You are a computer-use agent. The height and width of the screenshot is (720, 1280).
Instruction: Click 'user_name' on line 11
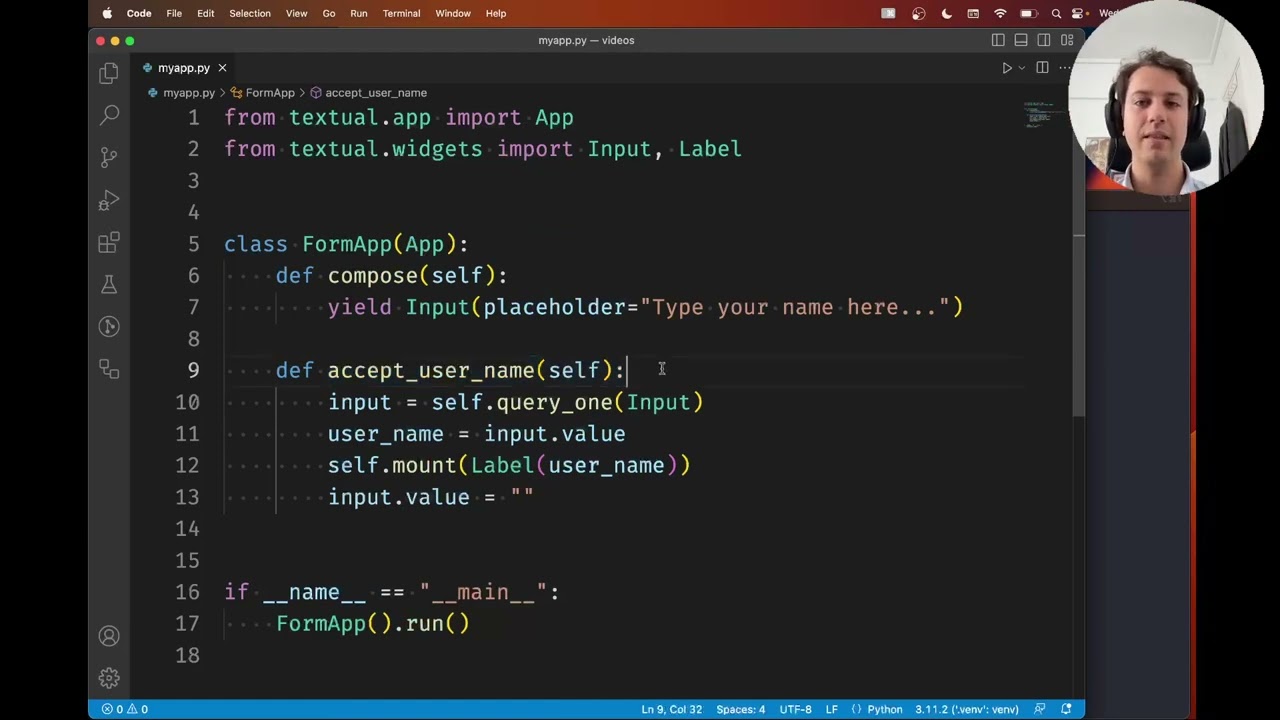386,434
